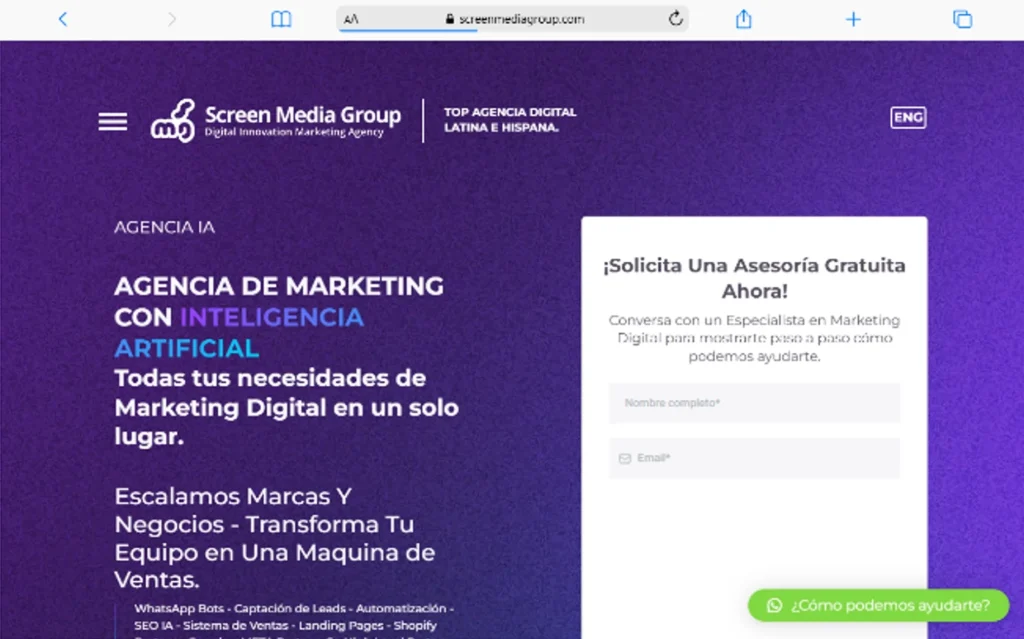Click the 'AGENCIA IA' heading text
Image resolution: width=1024 pixels, height=639 pixels.
tap(165, 227)
